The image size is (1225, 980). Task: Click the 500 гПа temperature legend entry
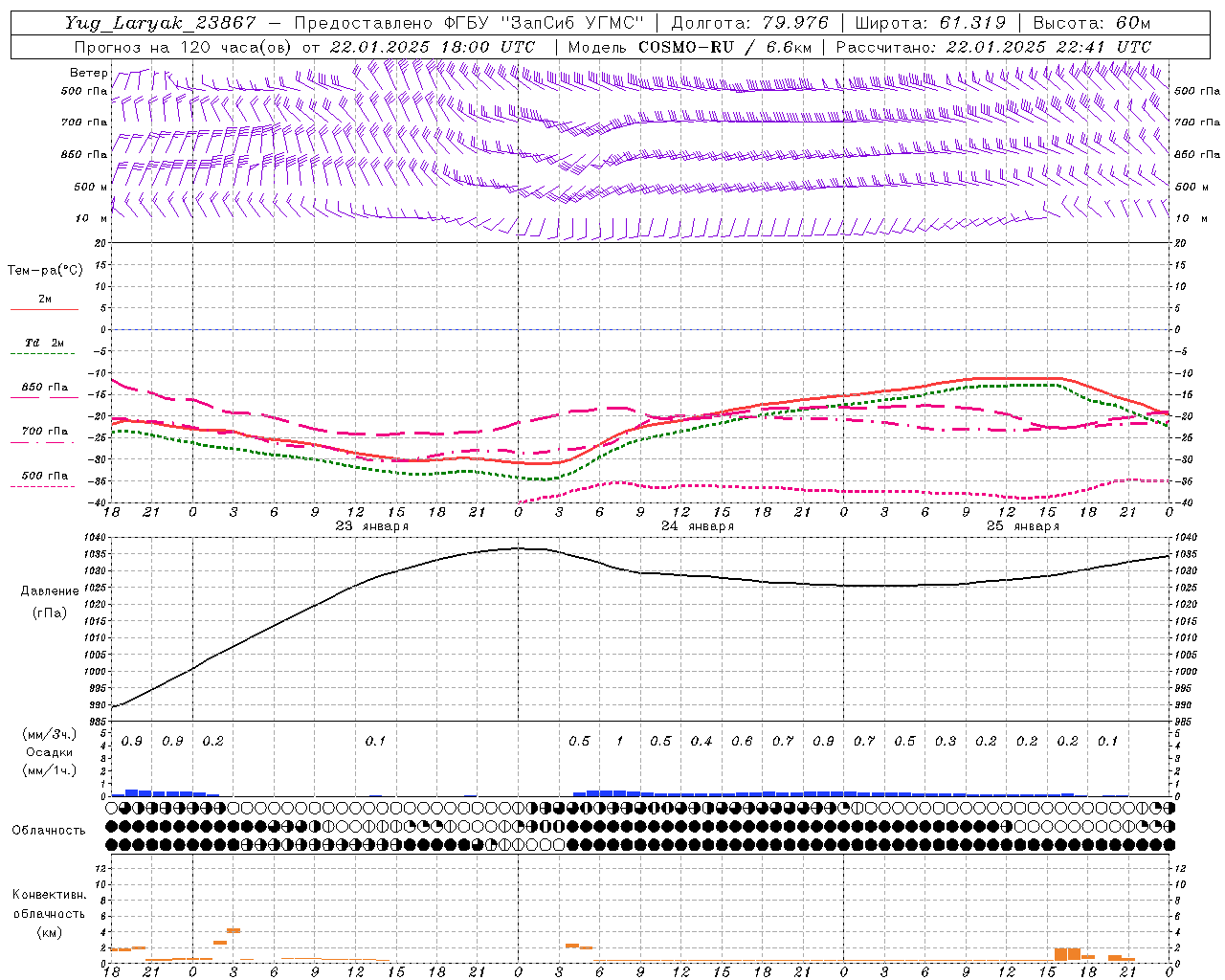(44, 476)
